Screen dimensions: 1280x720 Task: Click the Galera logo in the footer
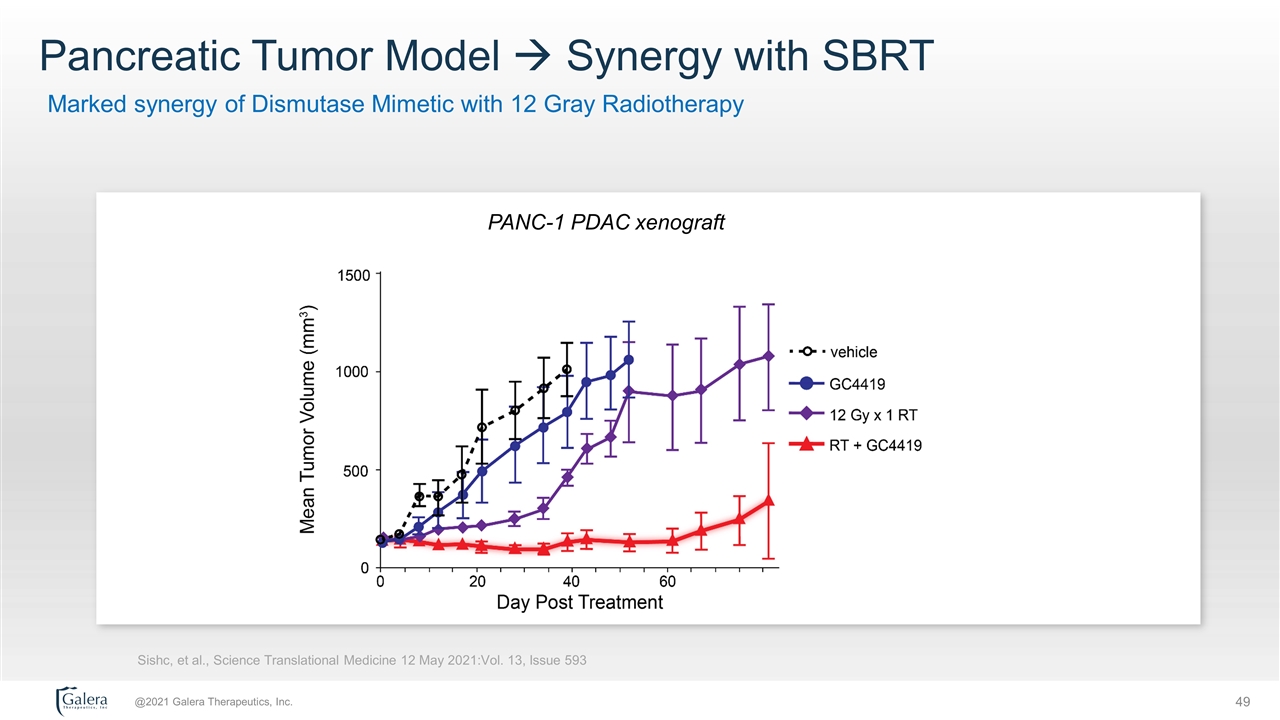(82, 702)
